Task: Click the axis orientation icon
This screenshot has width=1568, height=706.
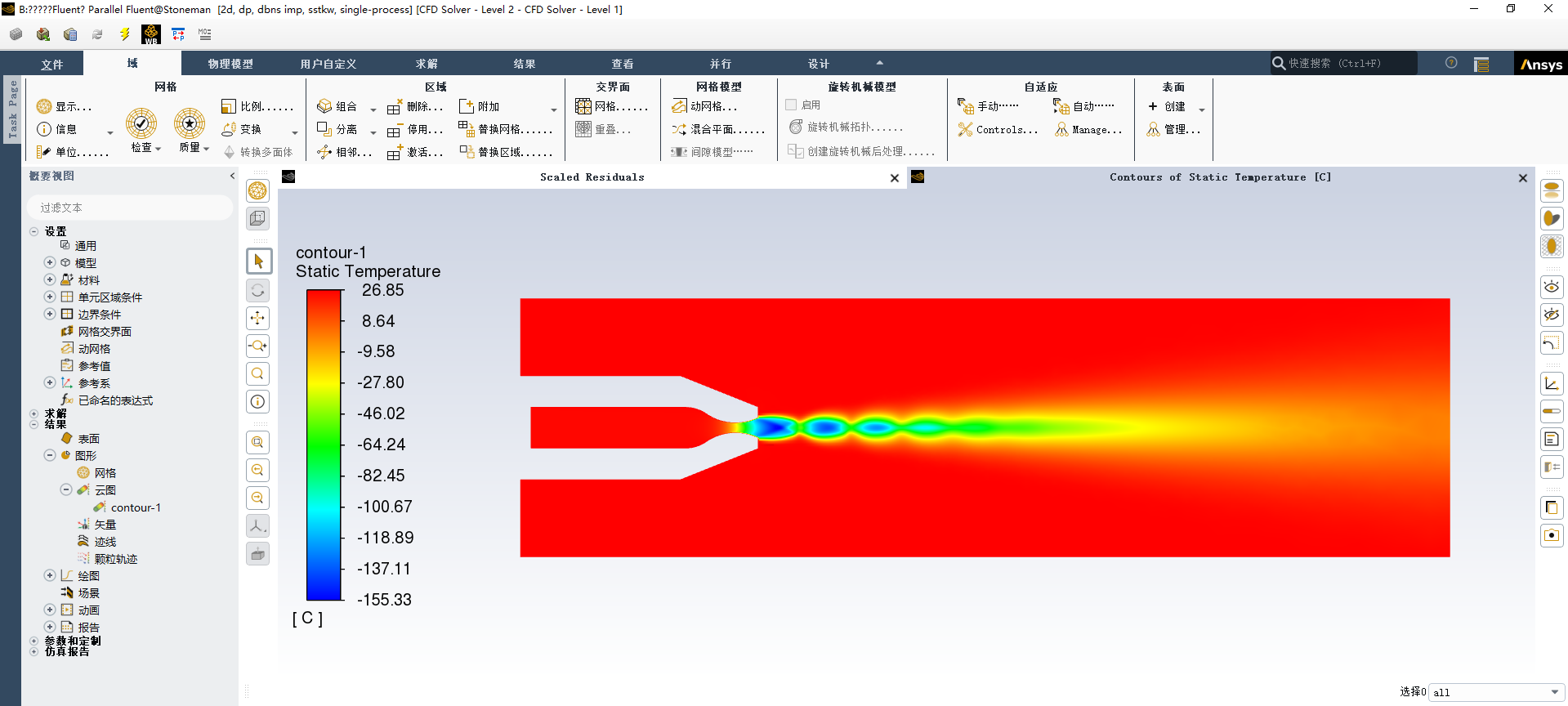Action: coord(258,526)
